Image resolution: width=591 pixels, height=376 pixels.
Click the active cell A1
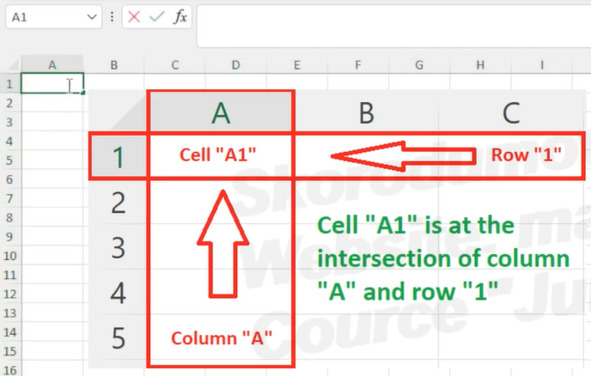click(52, 83)
